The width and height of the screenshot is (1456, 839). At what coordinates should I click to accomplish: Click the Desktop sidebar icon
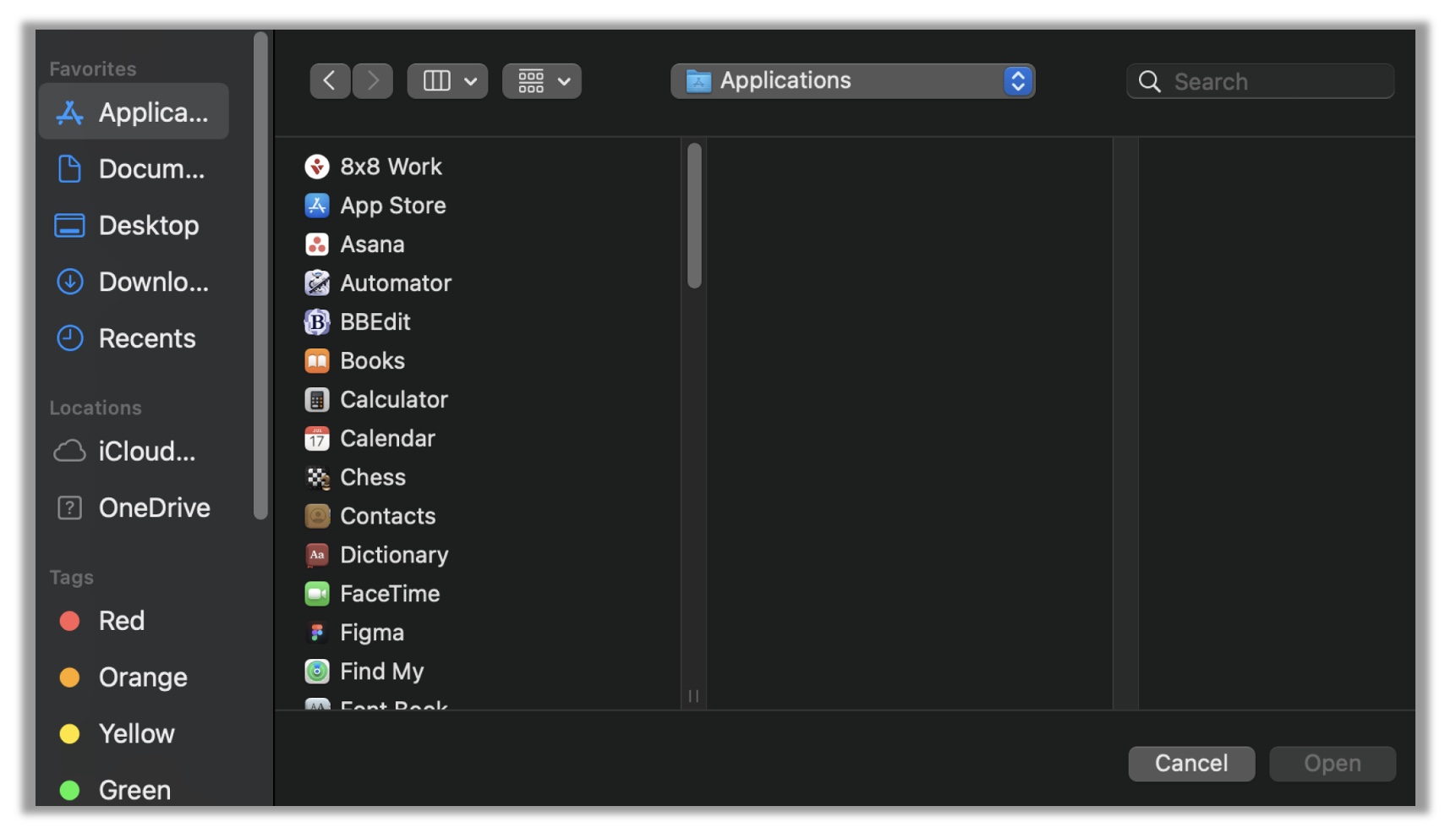tap(69, 226)
